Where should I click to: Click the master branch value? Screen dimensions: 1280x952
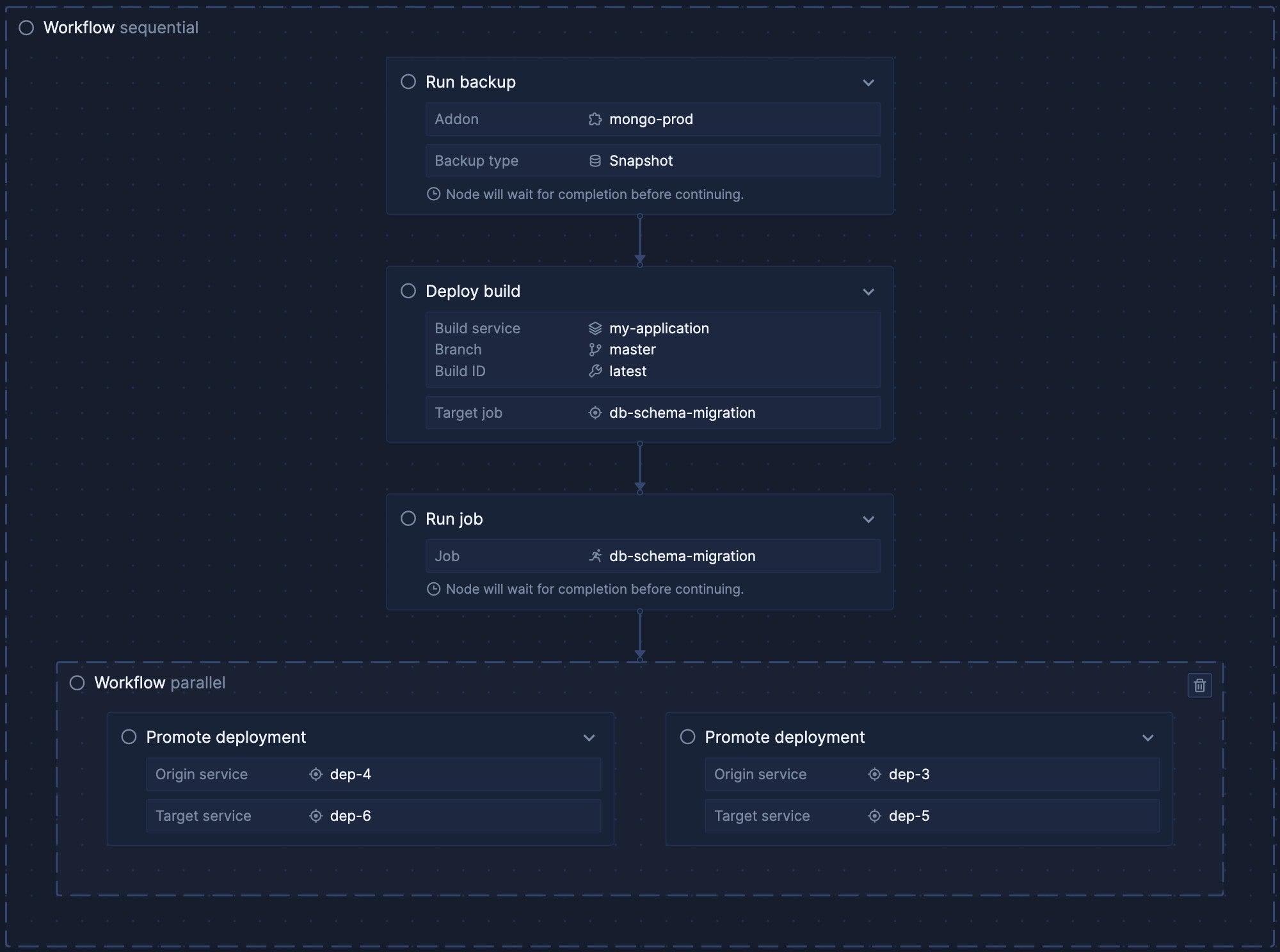click(632, 349)
